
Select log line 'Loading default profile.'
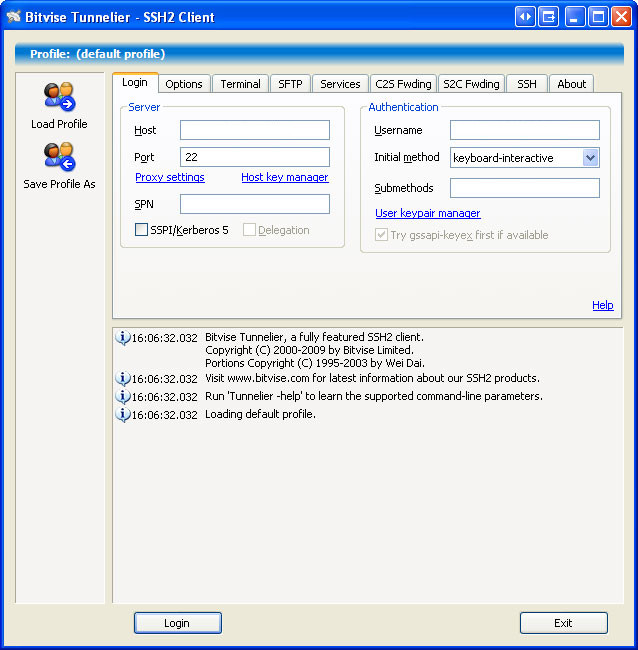(260, 414)
